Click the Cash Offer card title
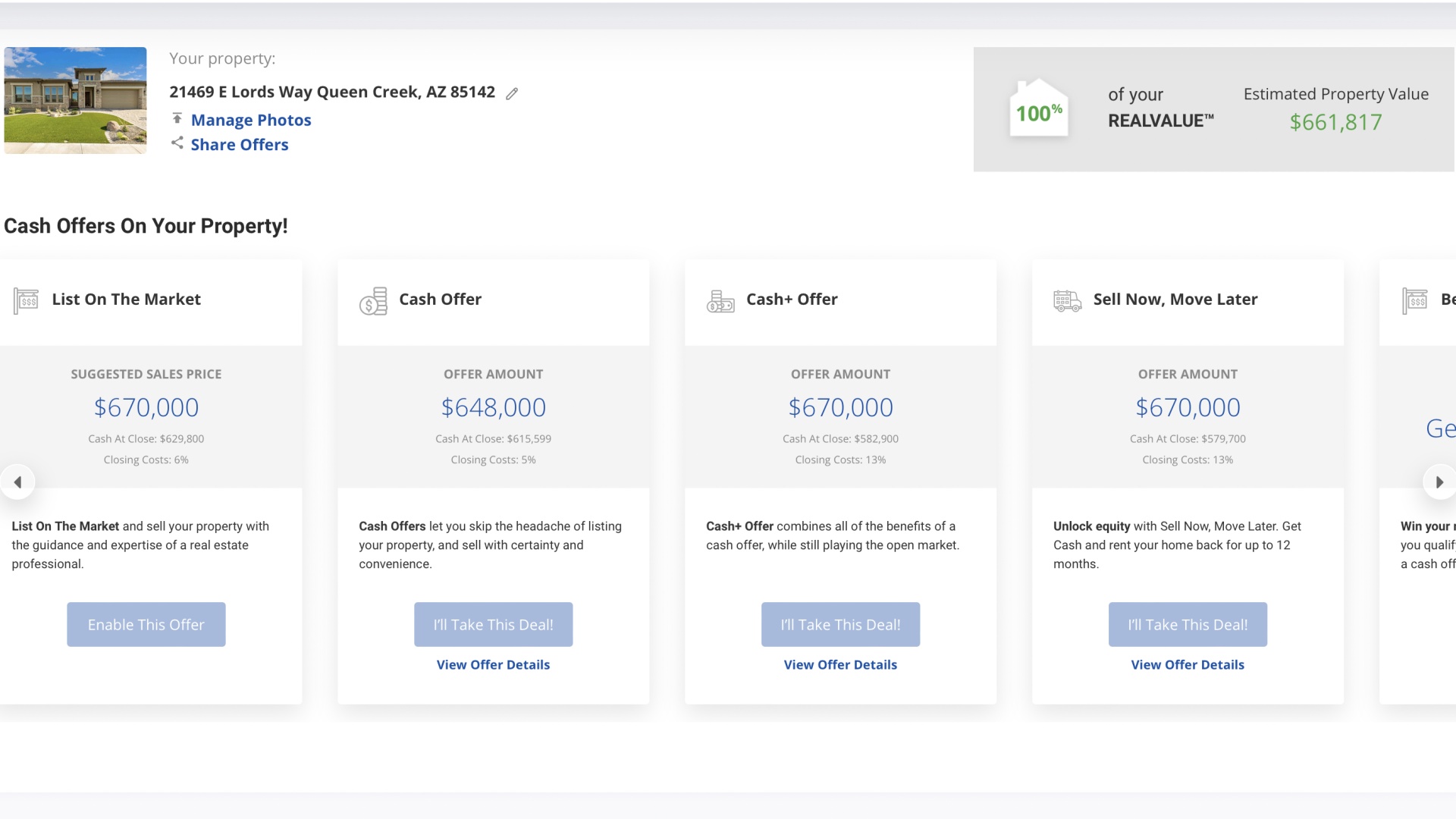This screenshot has height=819, width=1456. pos(441,299)
